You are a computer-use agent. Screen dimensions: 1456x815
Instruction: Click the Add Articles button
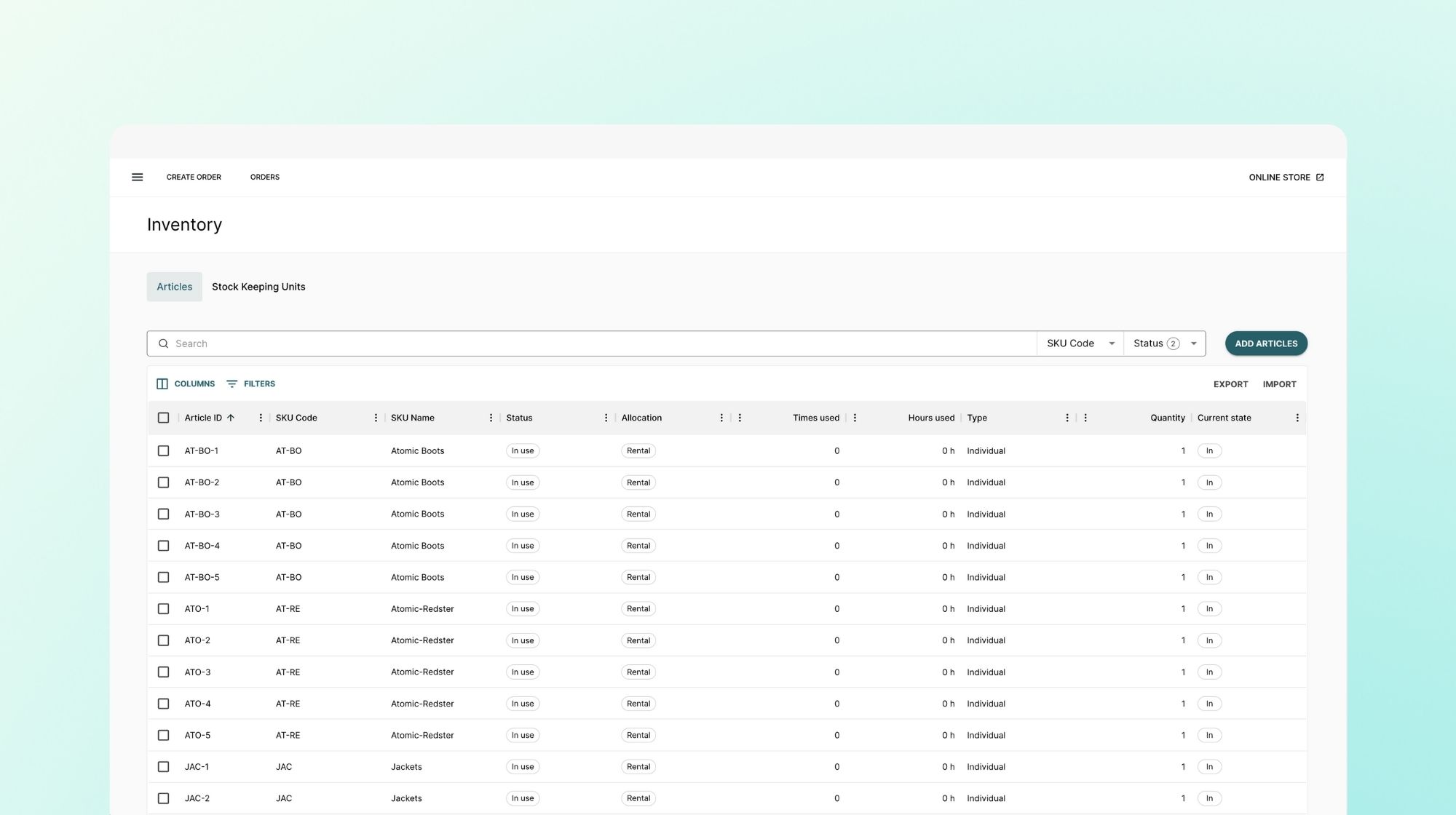(1266, 343)
